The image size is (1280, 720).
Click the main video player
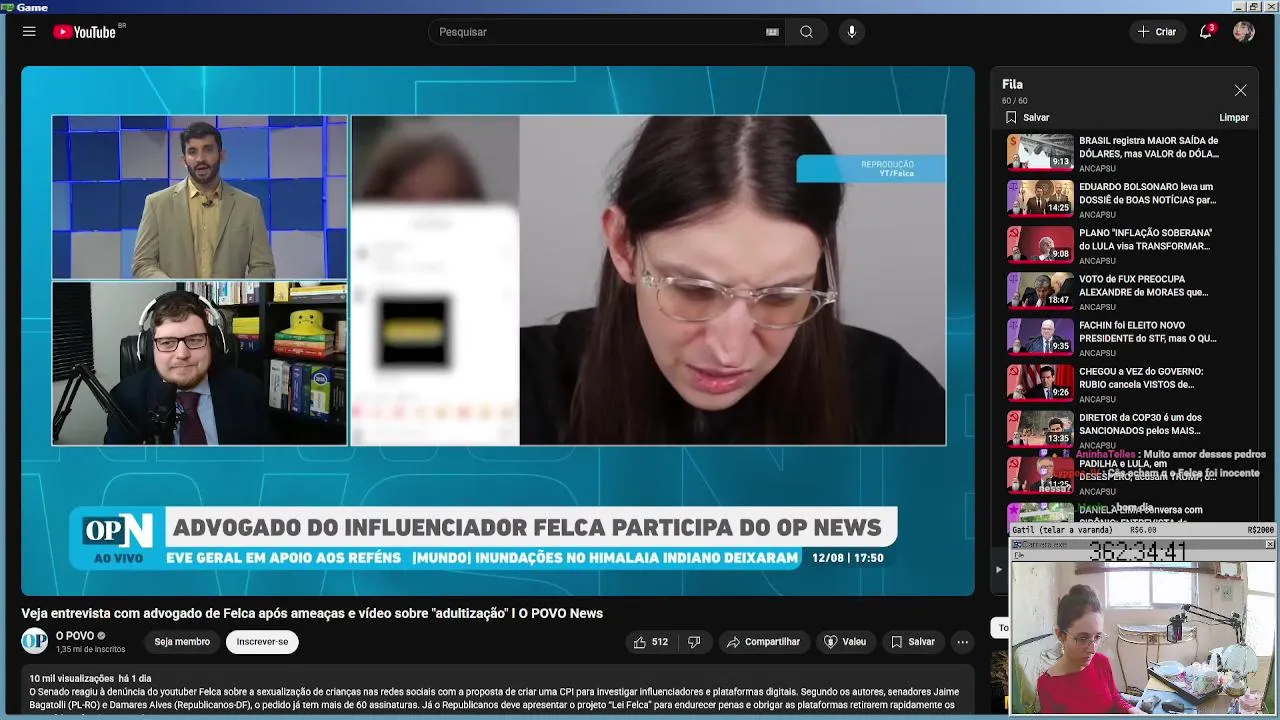(x=498, y=331)
